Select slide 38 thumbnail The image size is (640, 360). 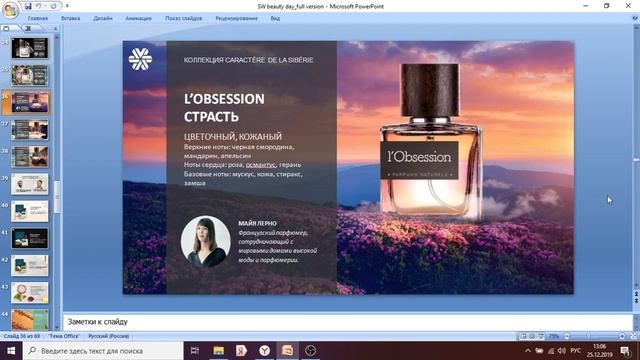[30, 157]
